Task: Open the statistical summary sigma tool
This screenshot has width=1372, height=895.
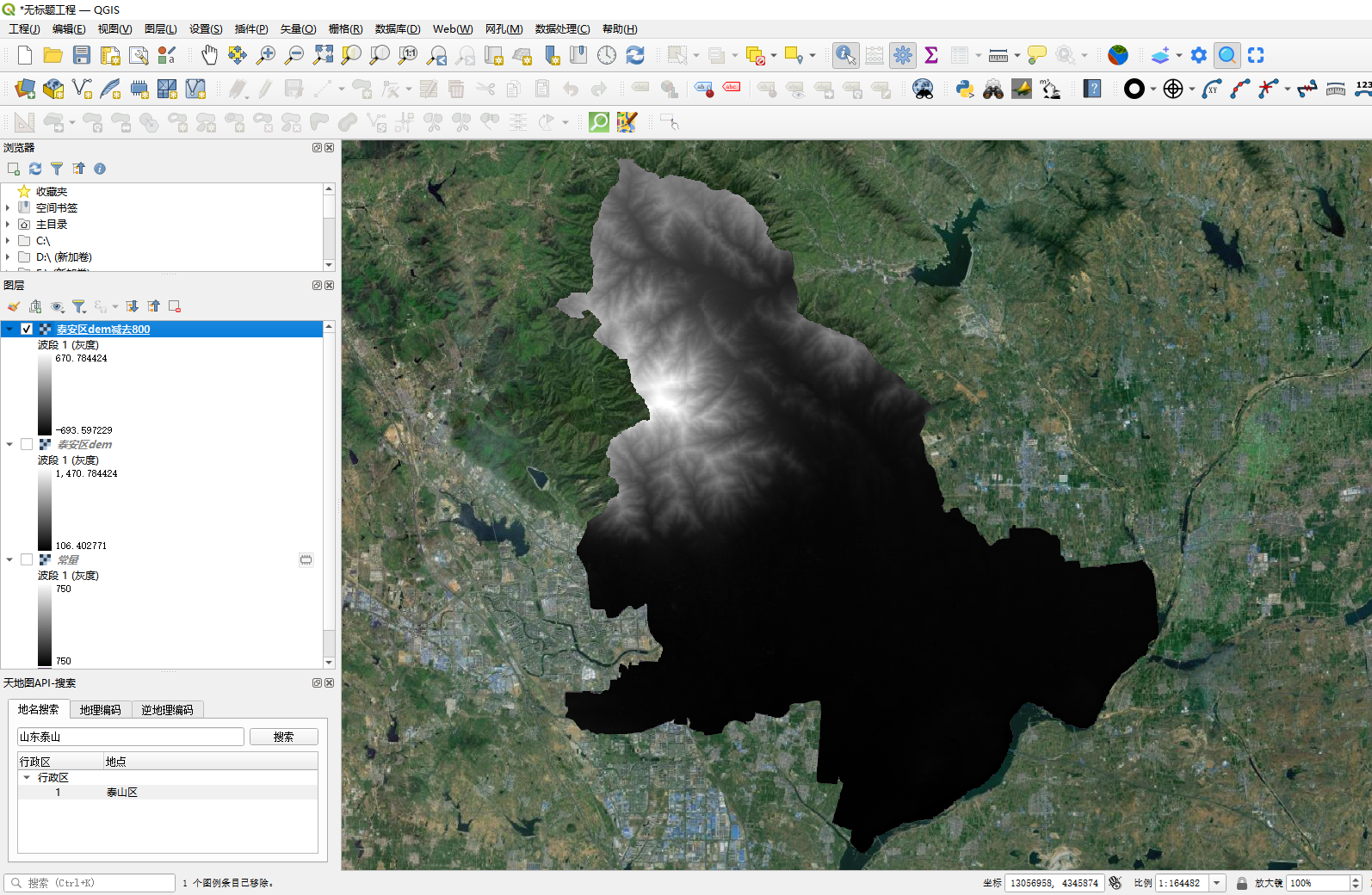Action: pos(931,55)
